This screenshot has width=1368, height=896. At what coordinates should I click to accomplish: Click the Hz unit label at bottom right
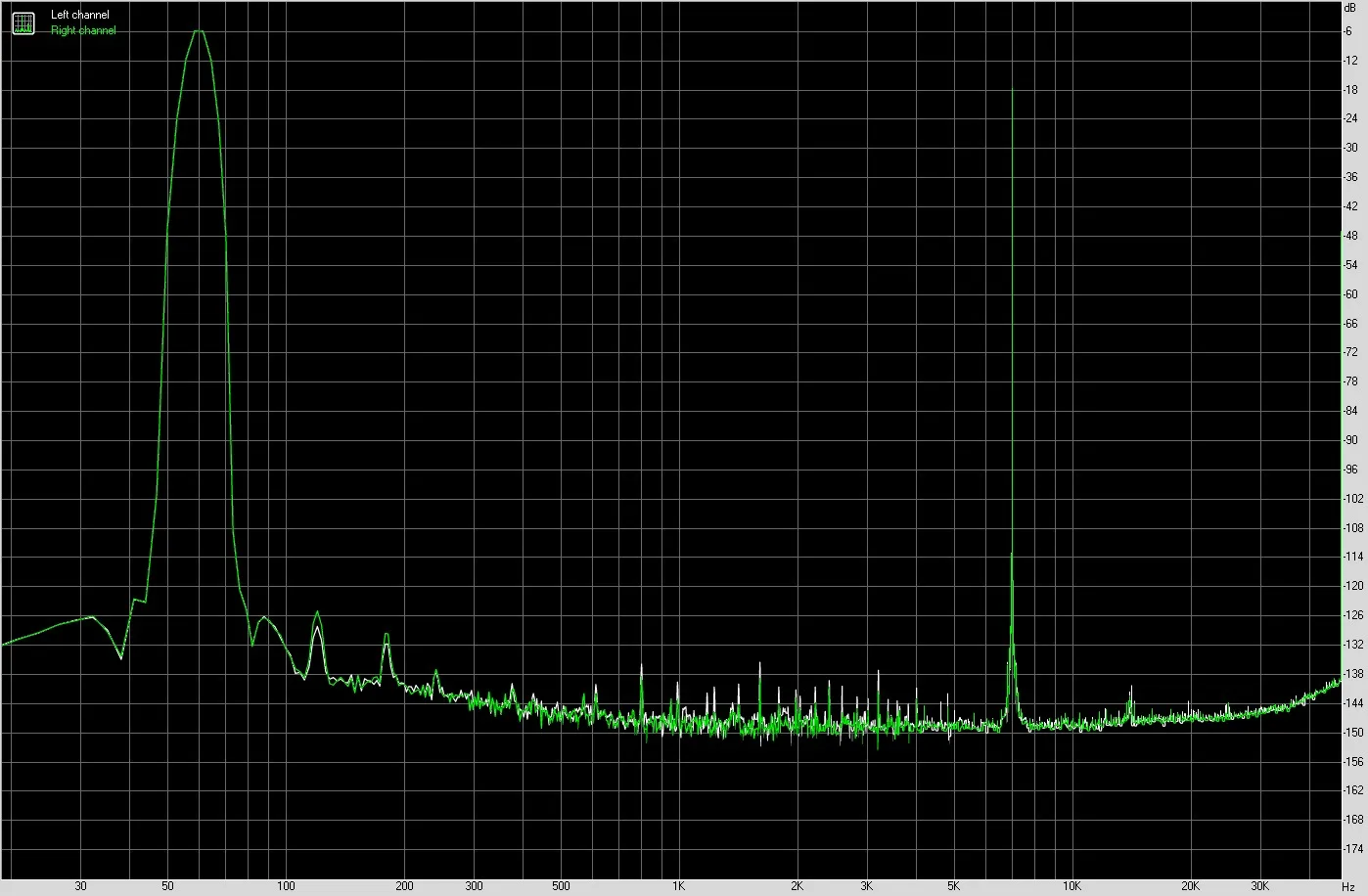click(1348, 886)
